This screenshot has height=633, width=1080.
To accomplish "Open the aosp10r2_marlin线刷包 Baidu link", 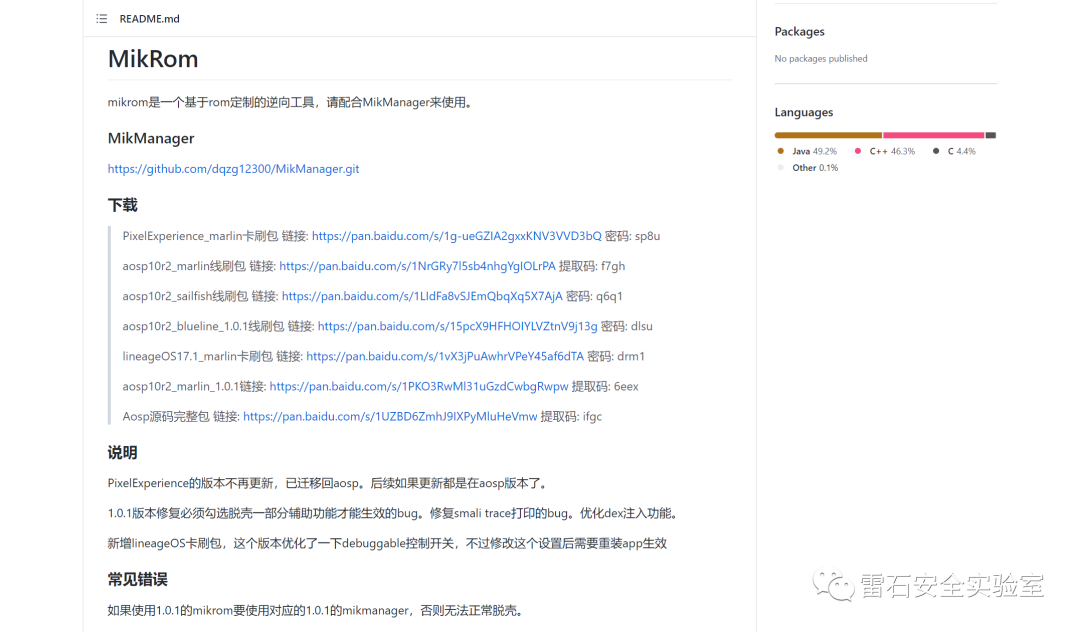I will (x=417, y=266).
